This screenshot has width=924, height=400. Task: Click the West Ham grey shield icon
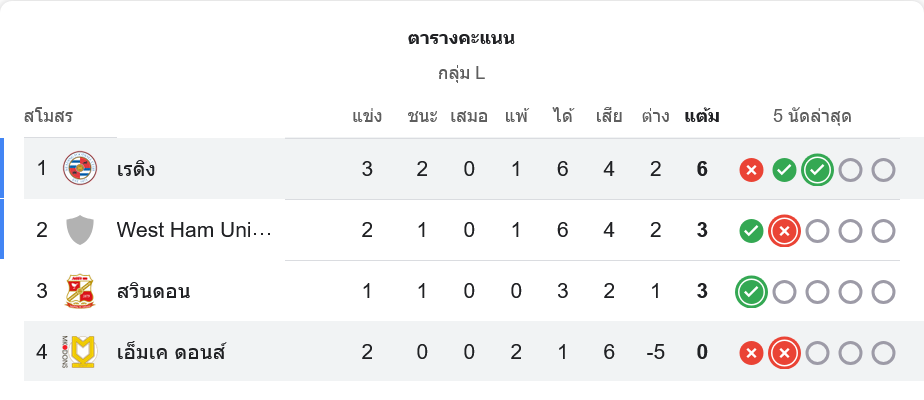[79, 230]
